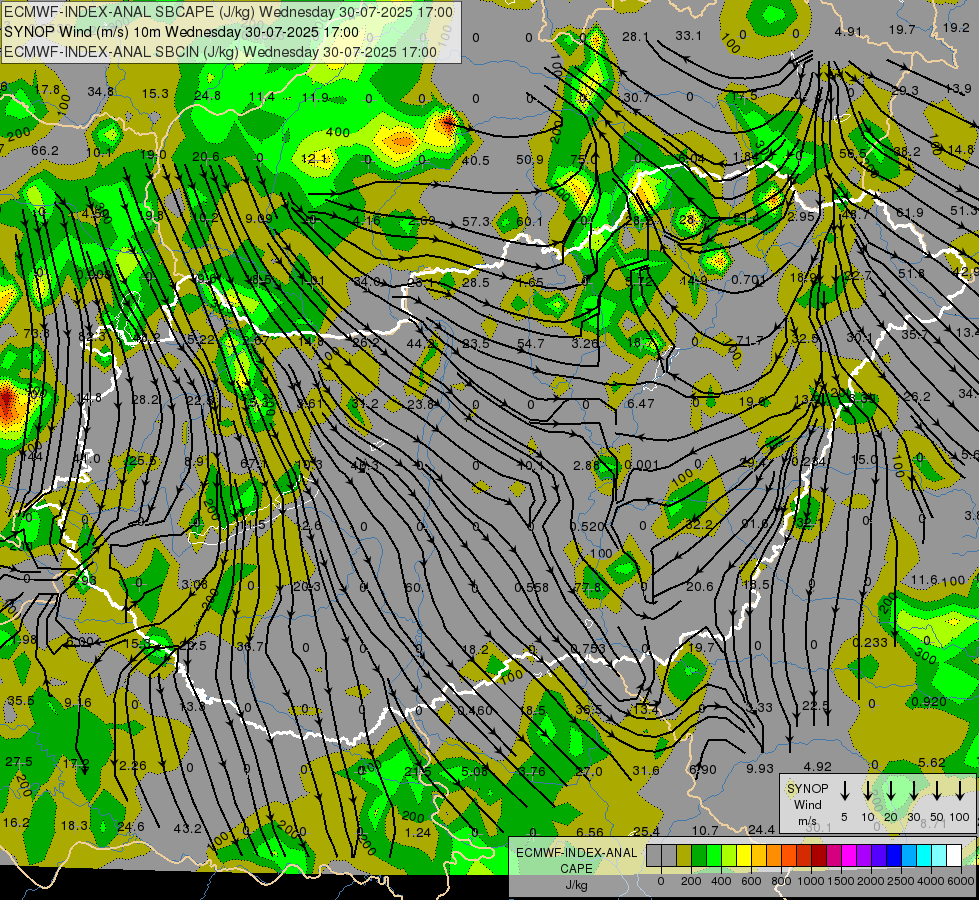Click the map value 9.16
This screenshot has width=979, height=900.
(77, 703)
